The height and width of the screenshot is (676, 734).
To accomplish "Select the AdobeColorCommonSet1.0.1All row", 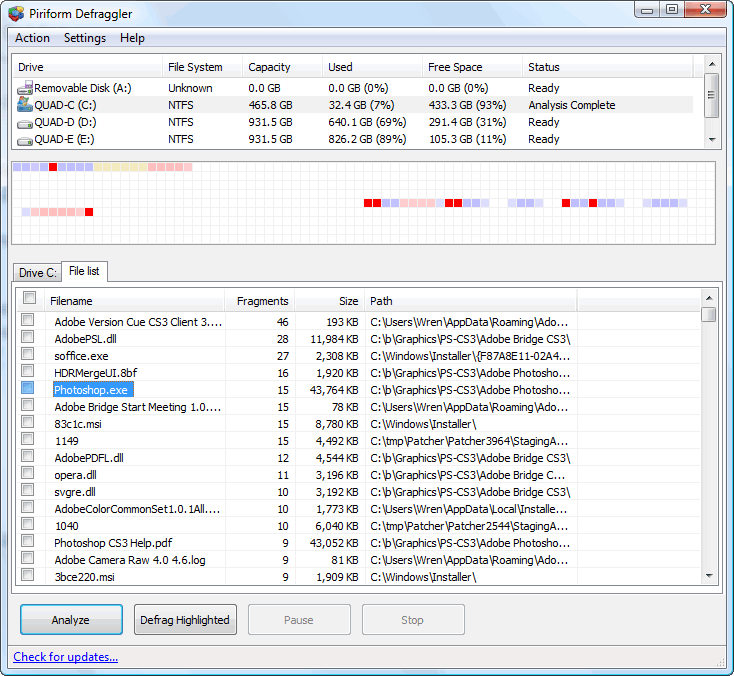I will (x=359, y=509).
